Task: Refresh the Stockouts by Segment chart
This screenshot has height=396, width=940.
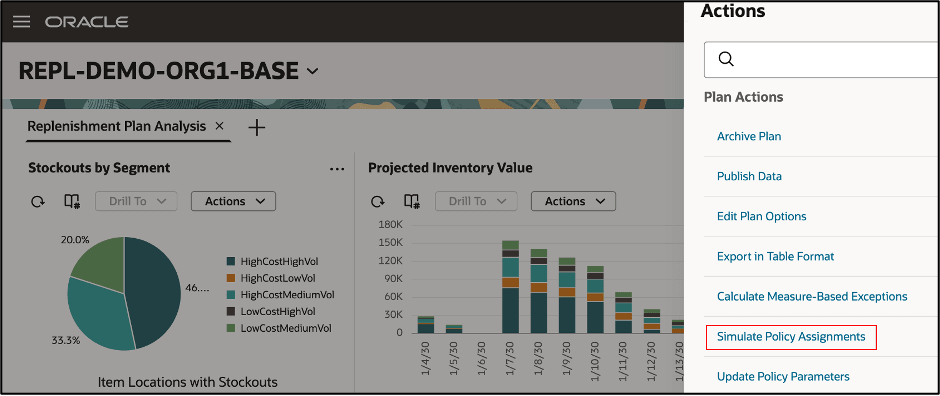Action: click(x=38, y=202)
